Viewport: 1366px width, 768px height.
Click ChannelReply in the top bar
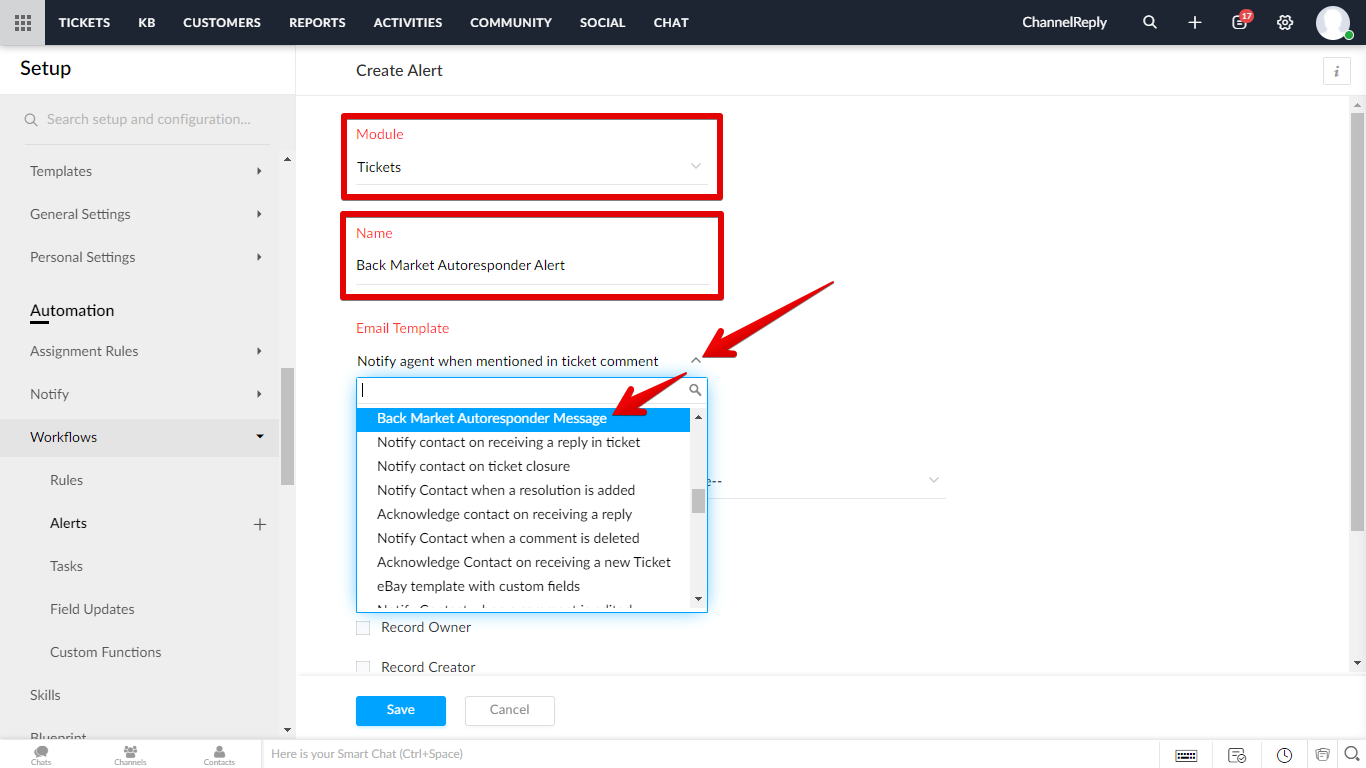click(1065, 22)
